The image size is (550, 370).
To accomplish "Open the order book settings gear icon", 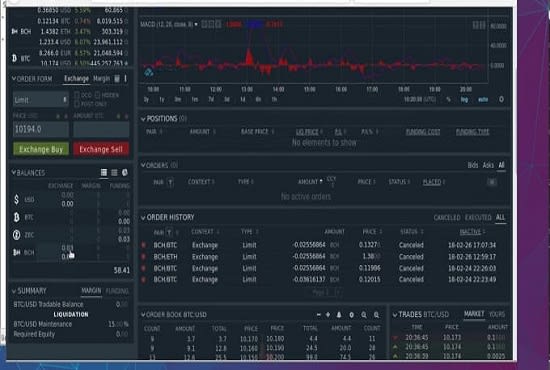I will [351, 315].
